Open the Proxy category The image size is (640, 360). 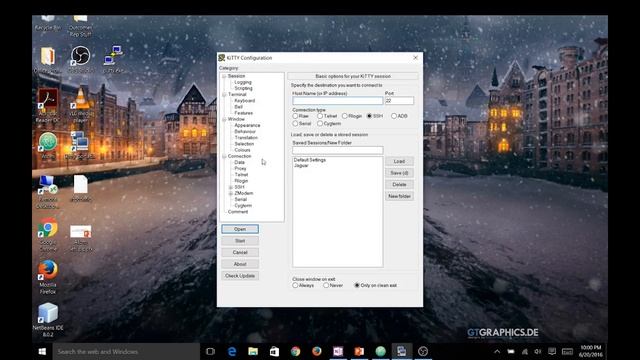click(x=240, y=169)
